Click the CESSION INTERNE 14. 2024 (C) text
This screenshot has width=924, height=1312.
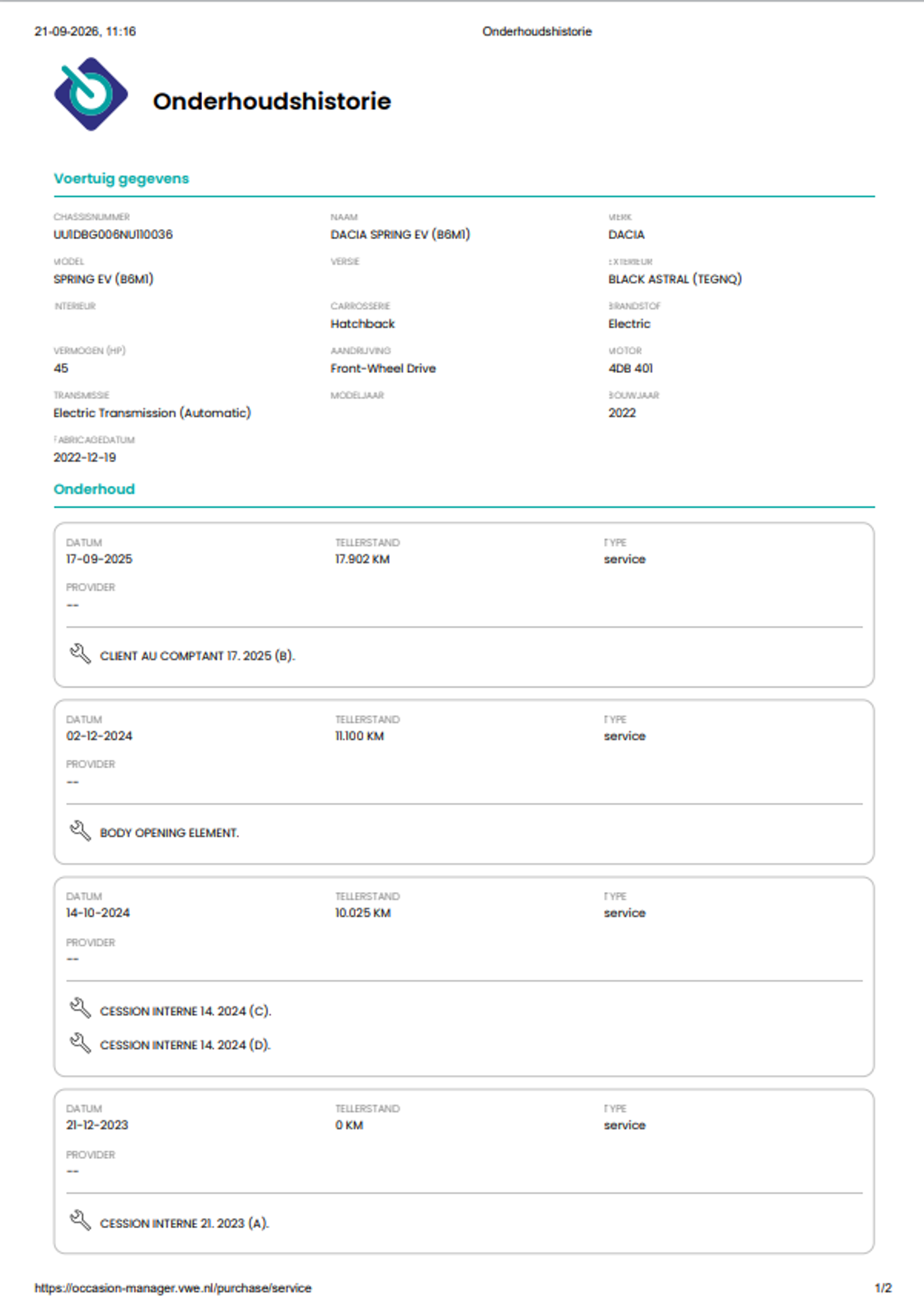pyautogui.click(x=185, y=1011)
